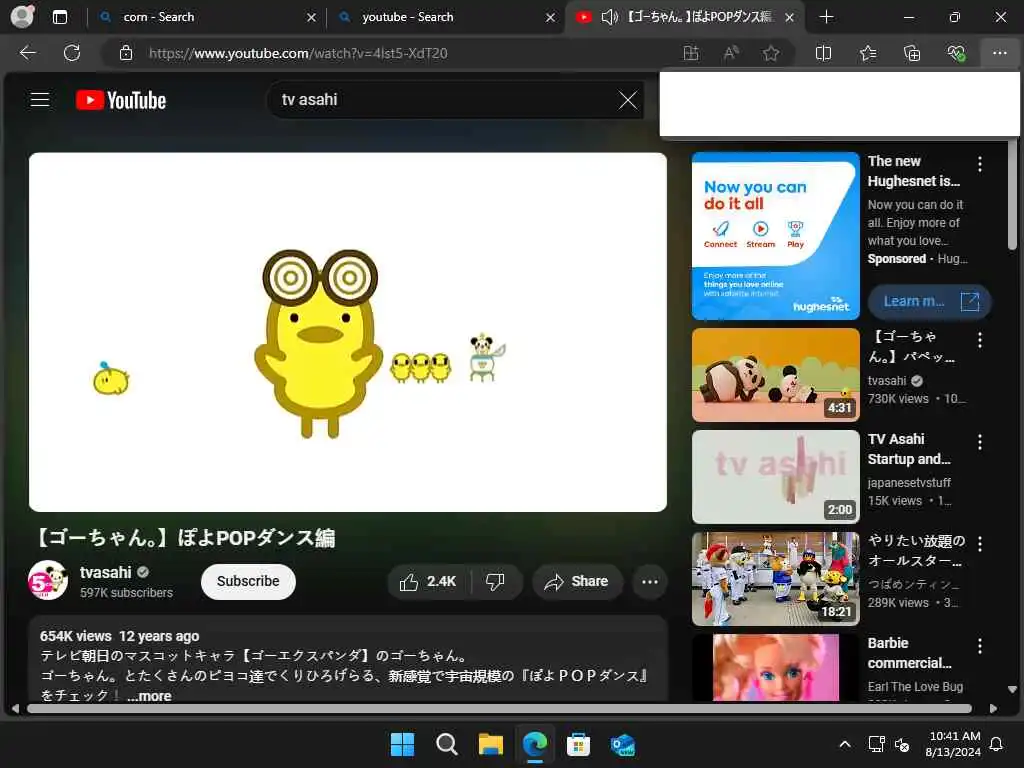1024x768 pixels.
Task: Add this page to favorites star
Action: pyautogui.click(x=771, y=54)
